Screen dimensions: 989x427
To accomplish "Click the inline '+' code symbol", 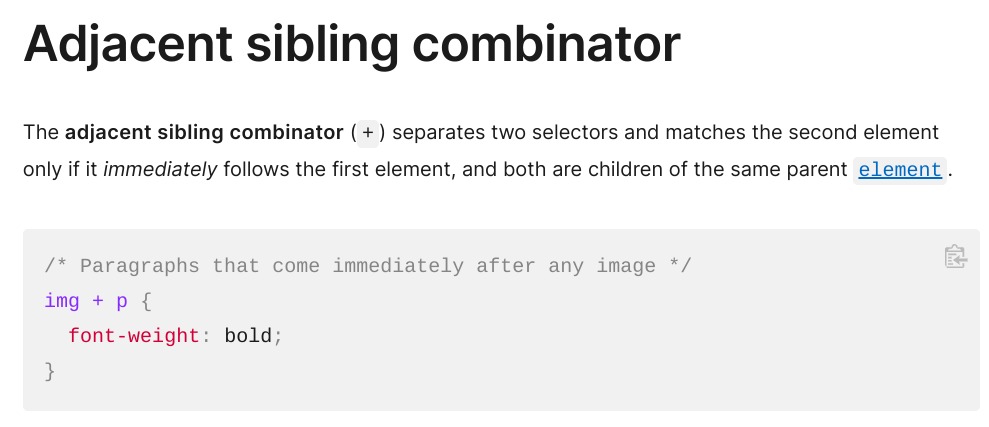I will tap(368, 133).
